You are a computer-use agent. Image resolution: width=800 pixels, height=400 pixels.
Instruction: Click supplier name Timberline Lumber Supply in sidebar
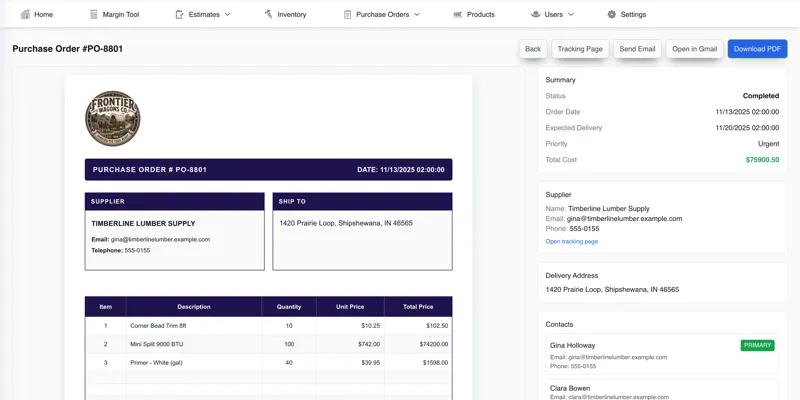609,209
